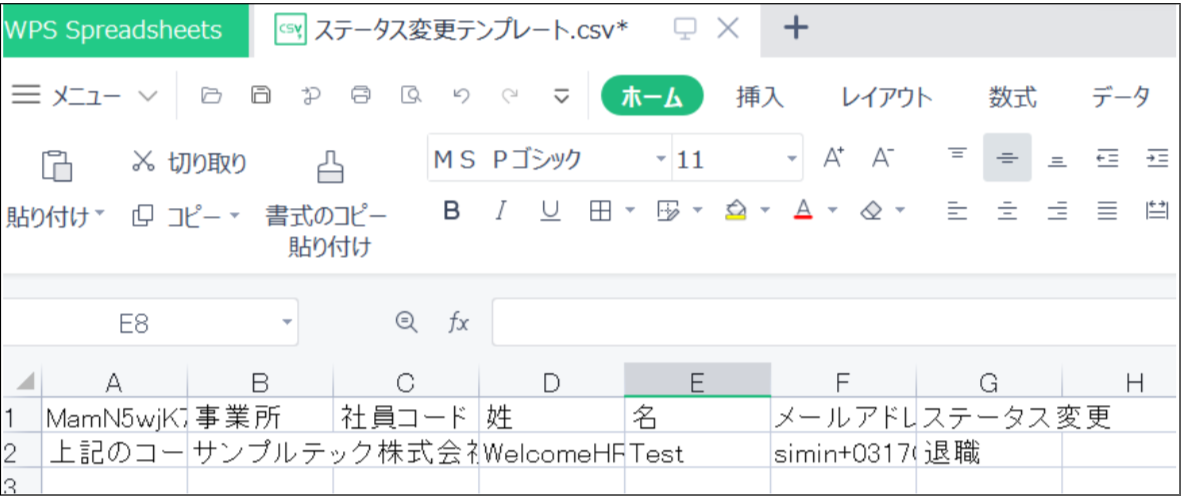Click the export to PDF icon beside Save
Screen dimensions: 1183x500
click(x=311, y=95)
